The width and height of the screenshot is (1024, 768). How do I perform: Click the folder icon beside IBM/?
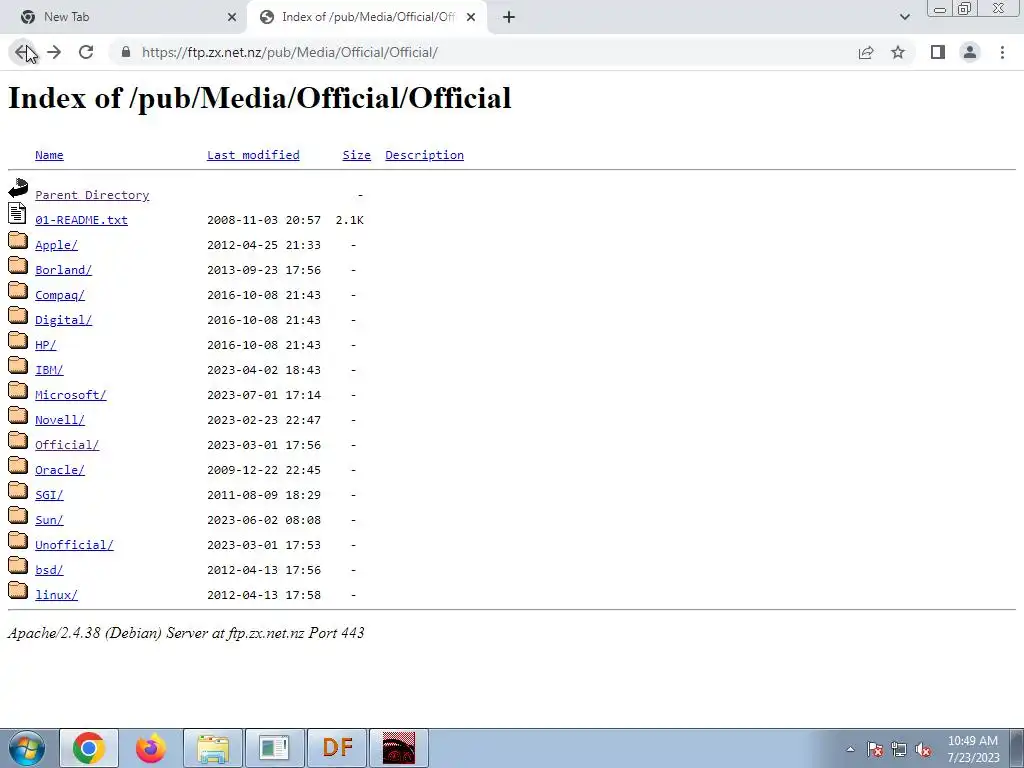click(18, 365)
